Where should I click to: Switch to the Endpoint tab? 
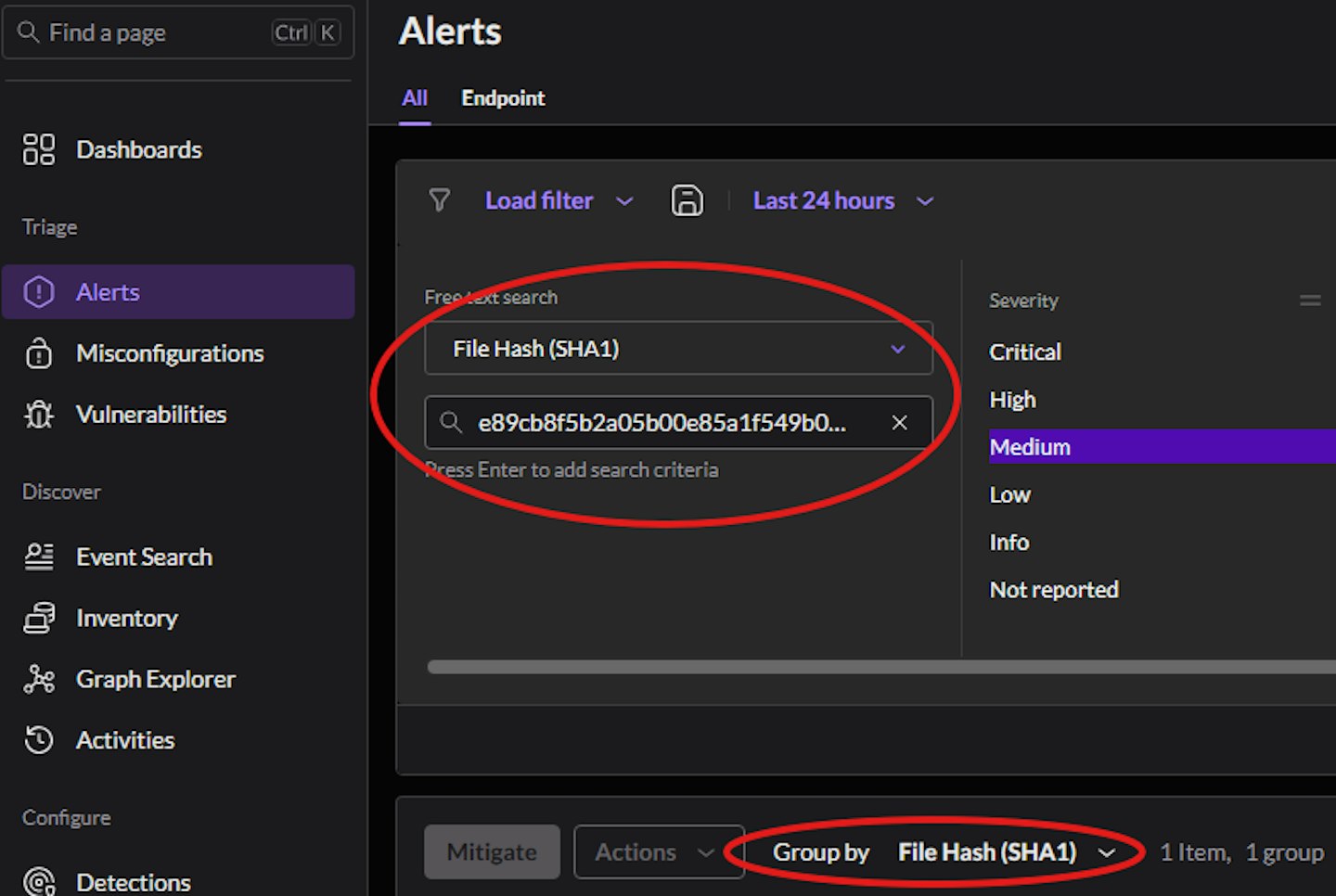[x=503, y=98]
